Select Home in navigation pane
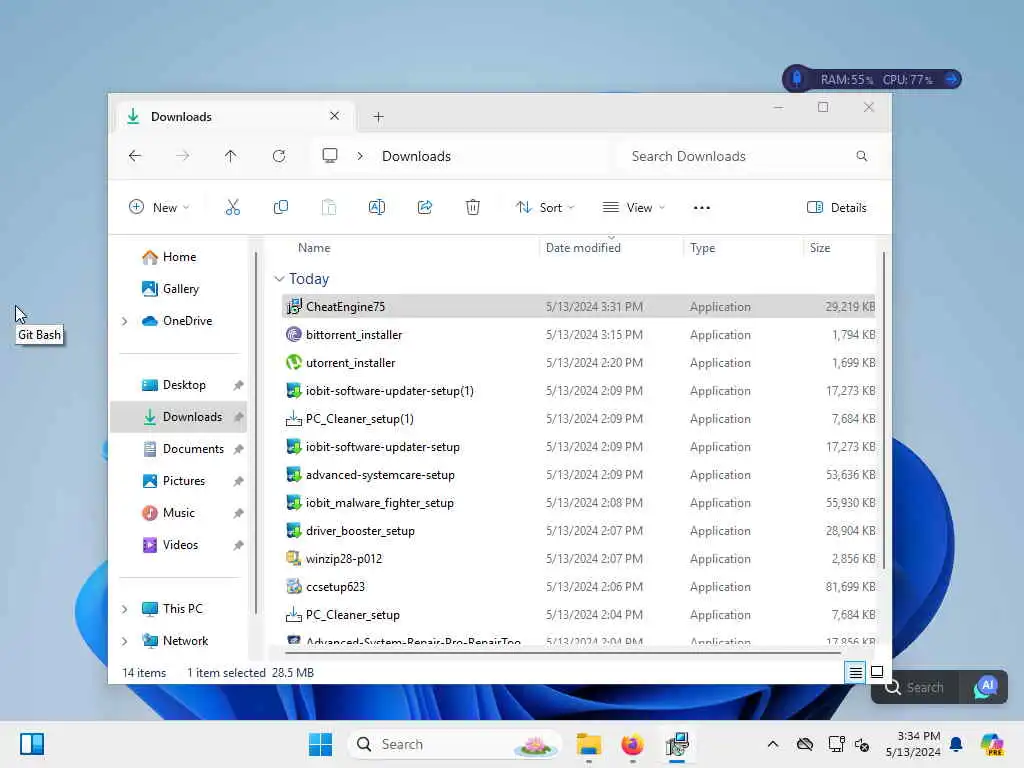The height and width of the screenshot is (768, 1024). (178, 257)
